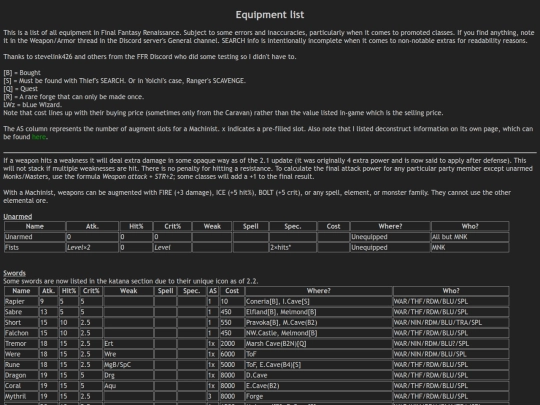Click the "Forge" location cell

pyautogui.click(x=319, y=396)
